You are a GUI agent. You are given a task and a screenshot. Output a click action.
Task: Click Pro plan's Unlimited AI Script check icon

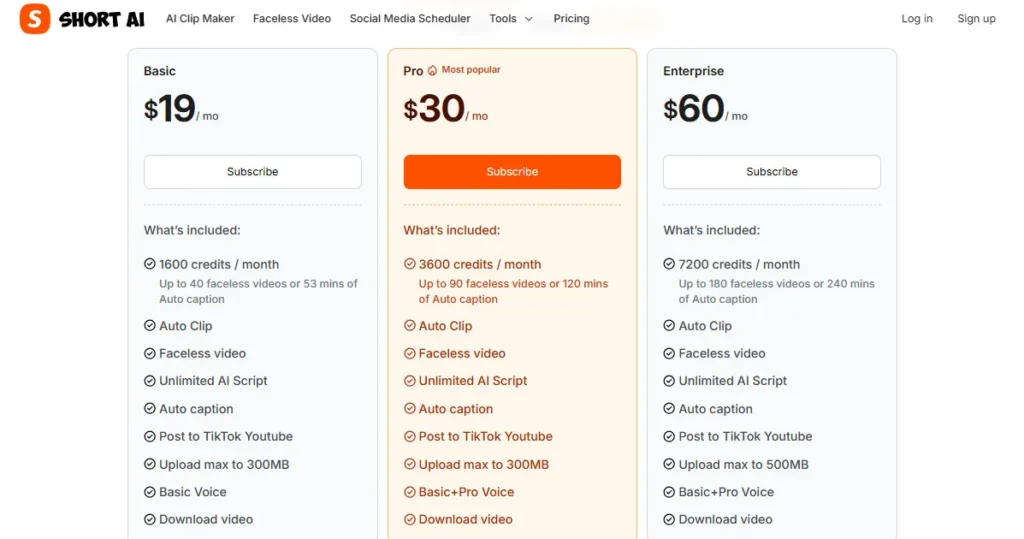pyautogui.click(x=410, y=381)
